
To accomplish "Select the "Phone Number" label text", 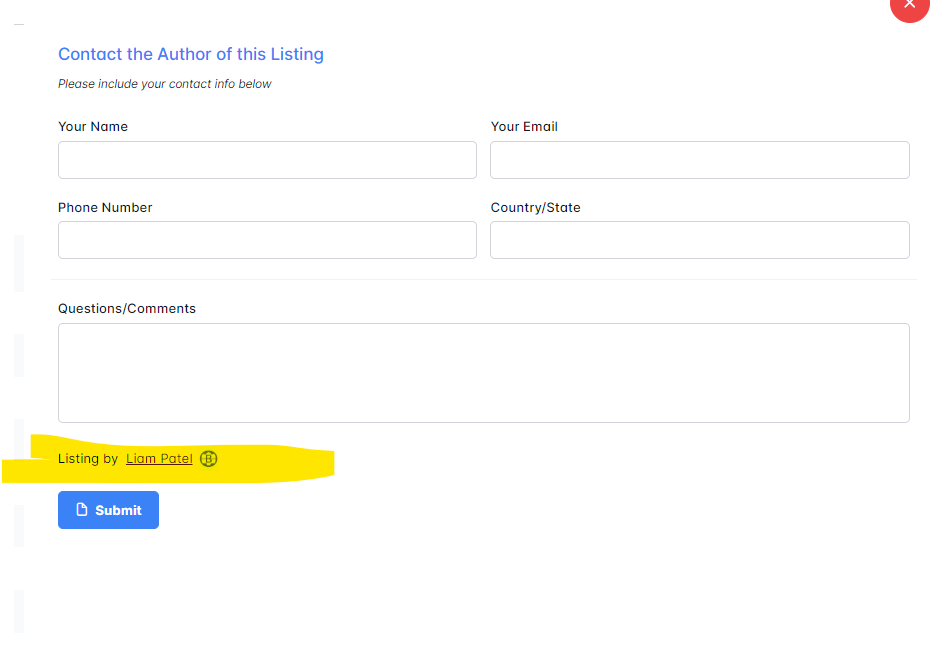I will (x=105, y=208).
